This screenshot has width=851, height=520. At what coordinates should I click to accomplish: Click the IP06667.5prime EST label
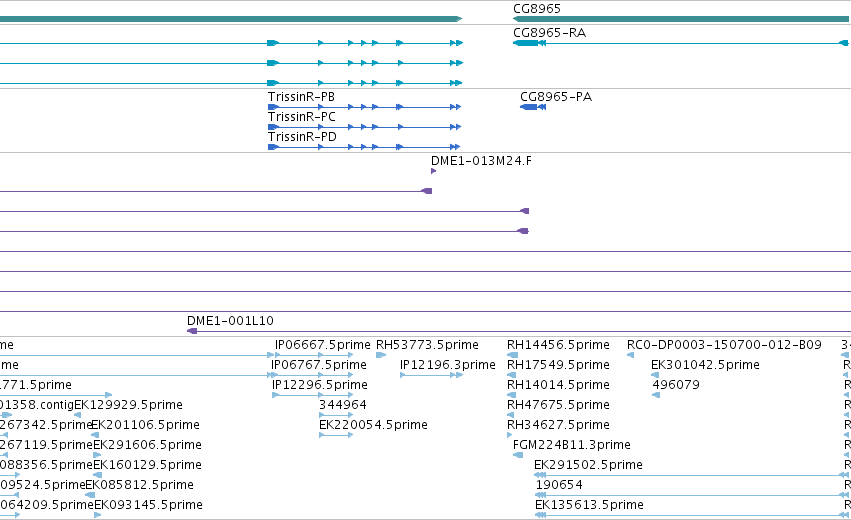(322, 345)
